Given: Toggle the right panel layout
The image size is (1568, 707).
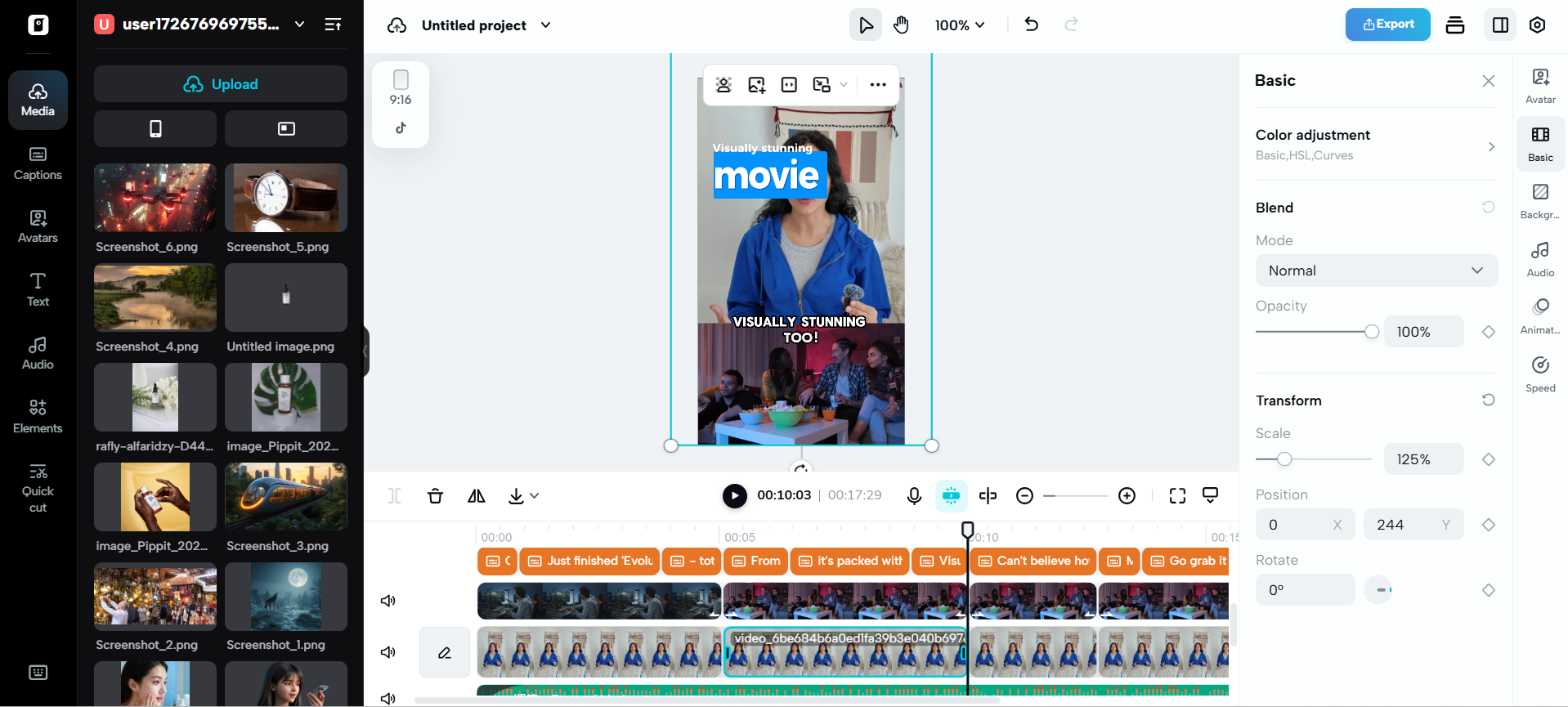Looking at the screenshot, I should coord(1500,25).
